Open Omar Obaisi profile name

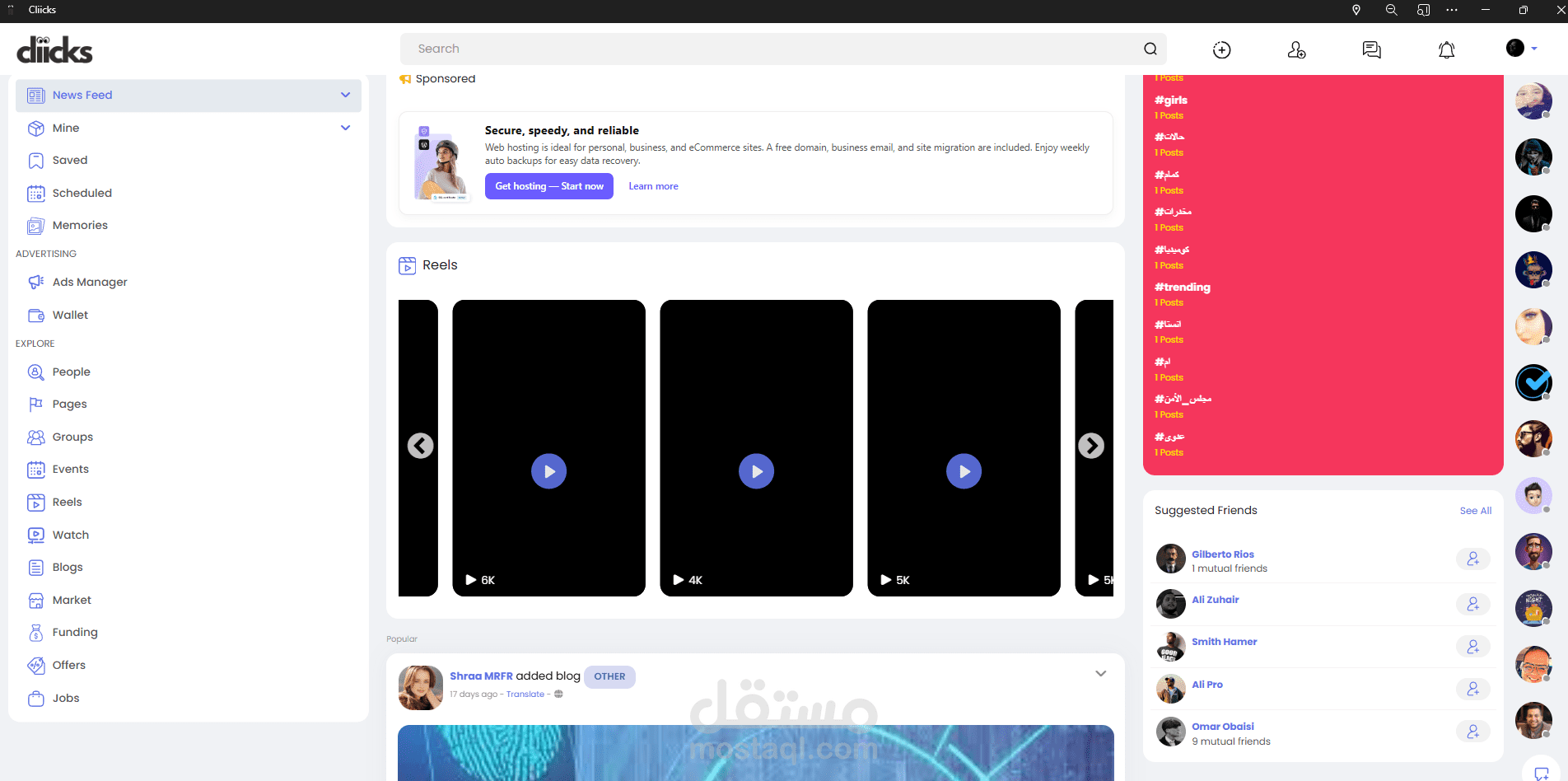tap(1223, 727)
